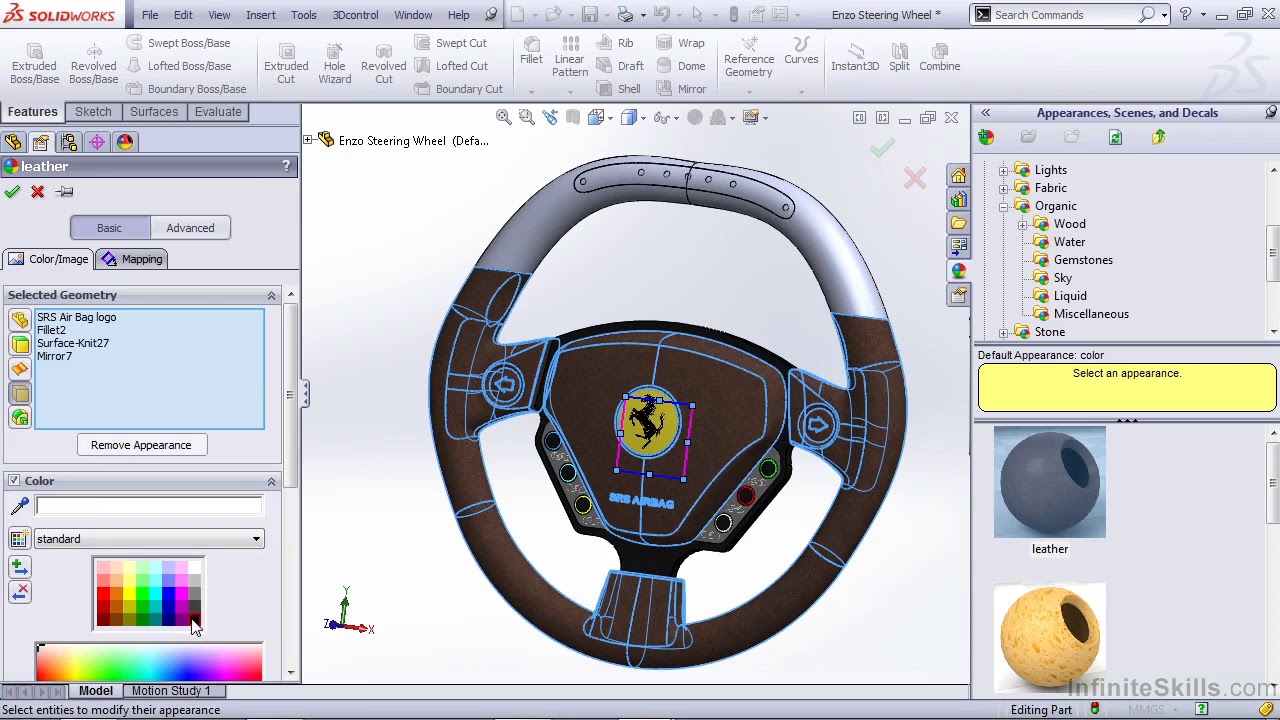
Task: Collapse the Color section
Action: (271, 481)
